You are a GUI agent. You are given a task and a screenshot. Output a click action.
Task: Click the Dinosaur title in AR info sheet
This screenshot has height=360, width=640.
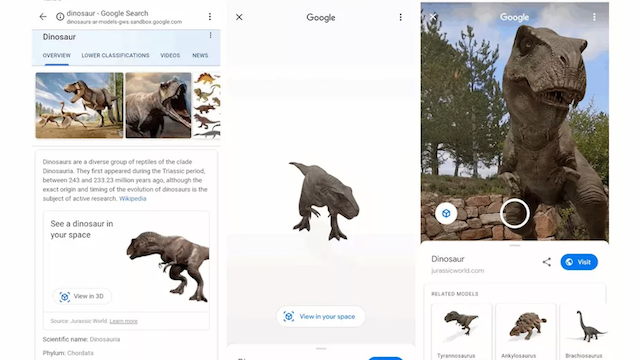(448, 259)
